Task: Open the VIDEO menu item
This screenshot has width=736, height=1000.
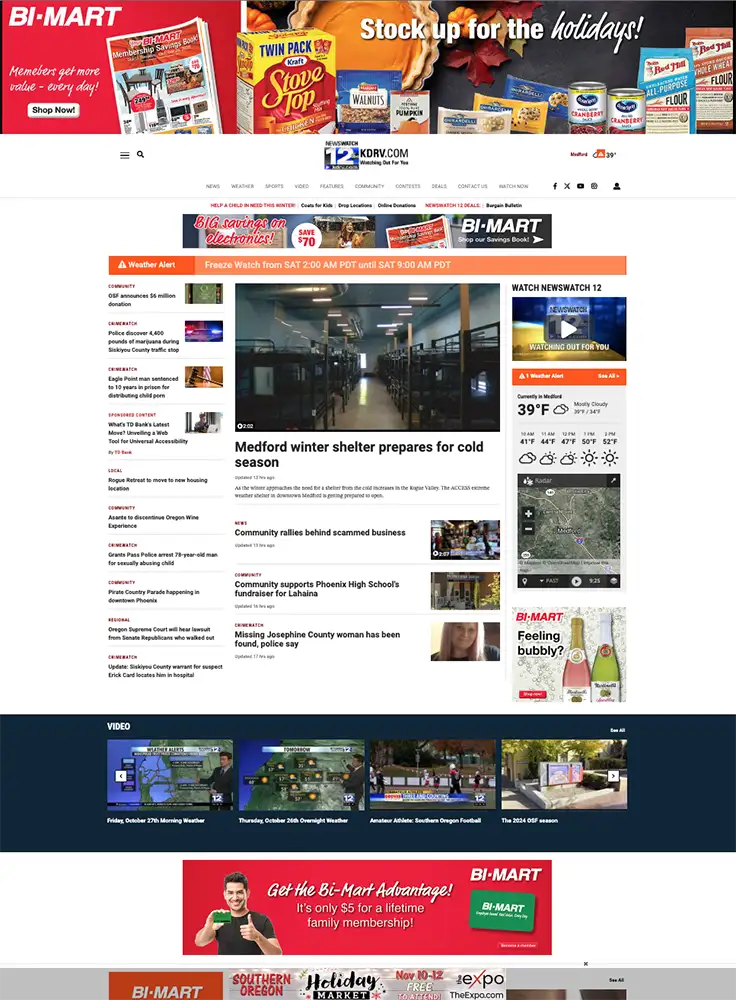Action: pos(302,186)
